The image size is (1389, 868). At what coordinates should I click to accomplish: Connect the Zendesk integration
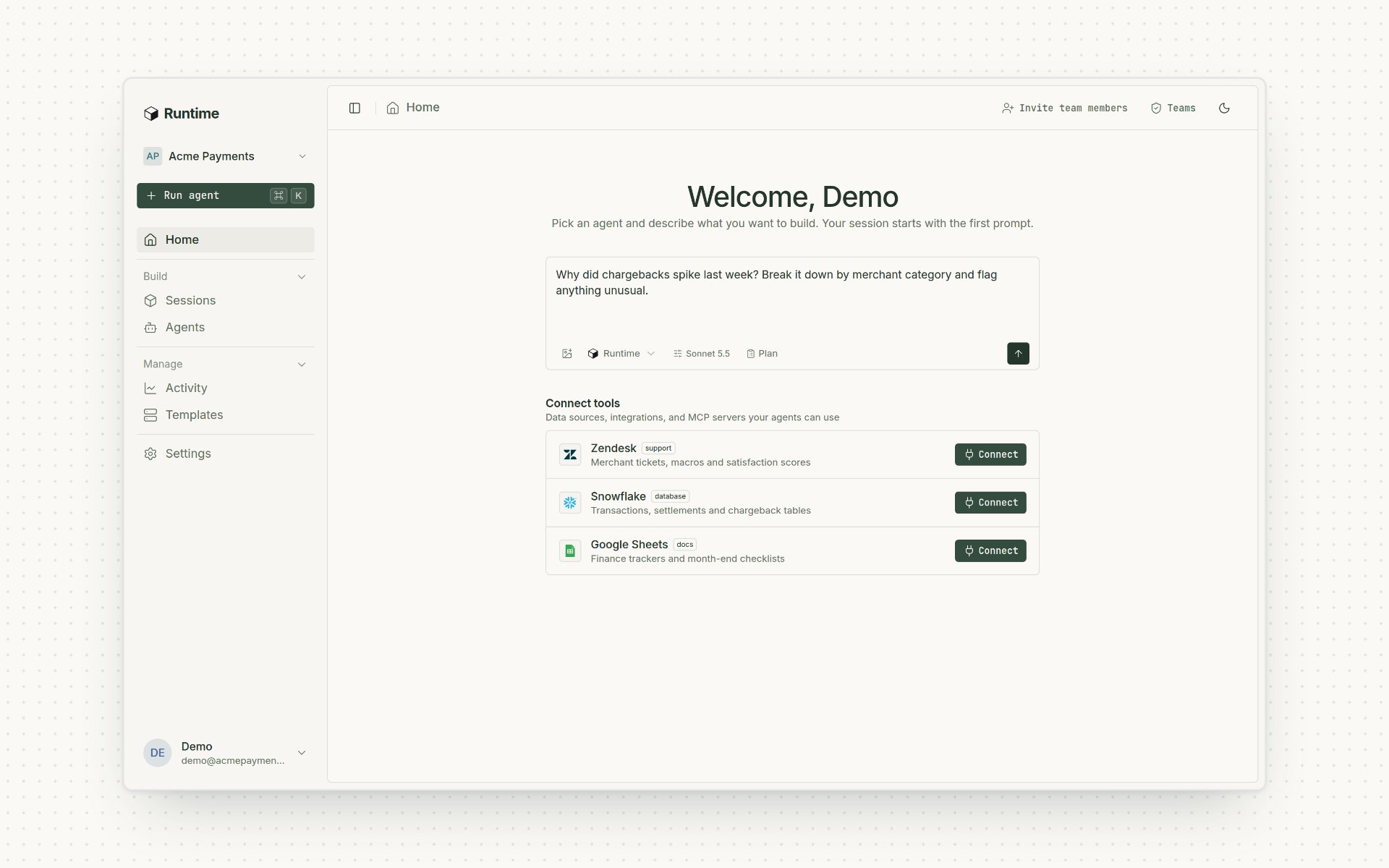(x=990, y=454)
